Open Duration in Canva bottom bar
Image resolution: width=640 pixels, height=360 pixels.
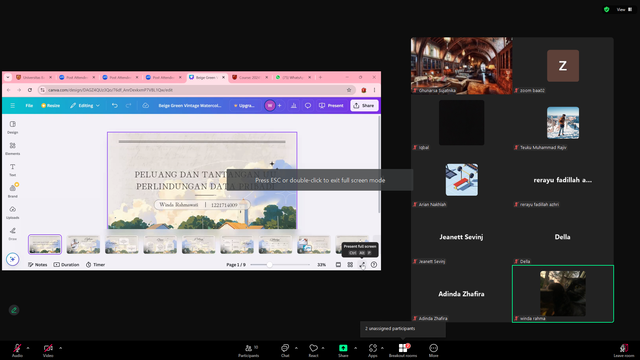[67, 264]
